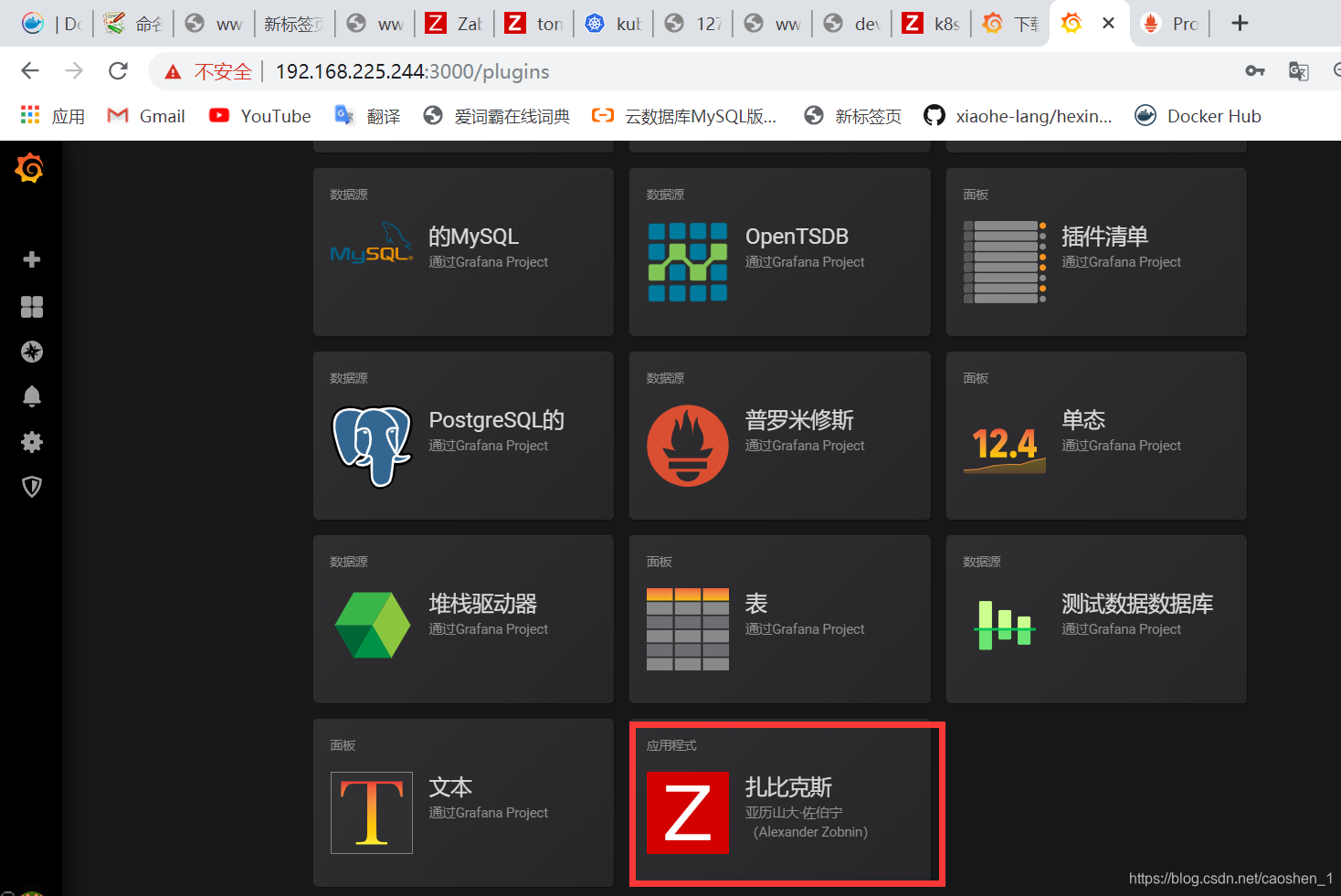
Task: Open the 应用 apps bookmark
Action: [x=52, y=116]
